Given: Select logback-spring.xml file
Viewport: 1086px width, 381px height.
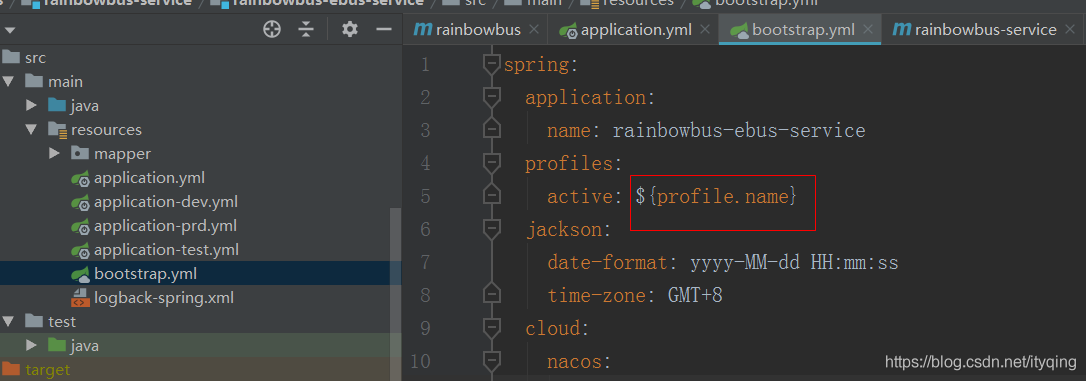Looking at the screenshot, I should click(x=163, y=298).
